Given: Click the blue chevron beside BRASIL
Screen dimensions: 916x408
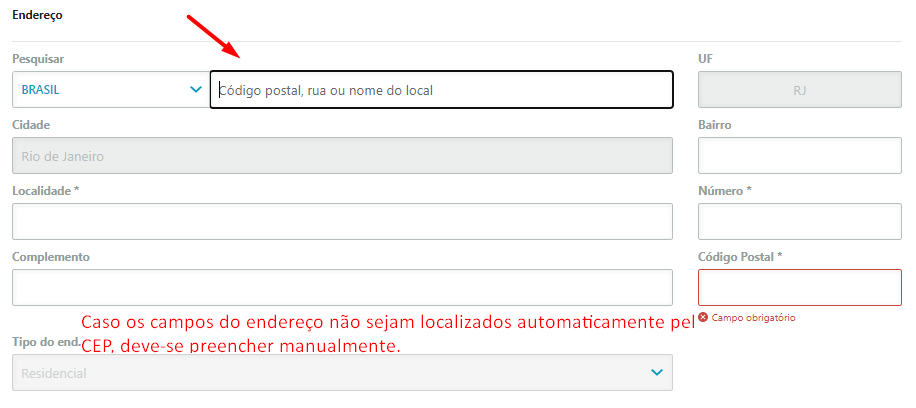Looking at the screenshot, I should click(196, 89).
